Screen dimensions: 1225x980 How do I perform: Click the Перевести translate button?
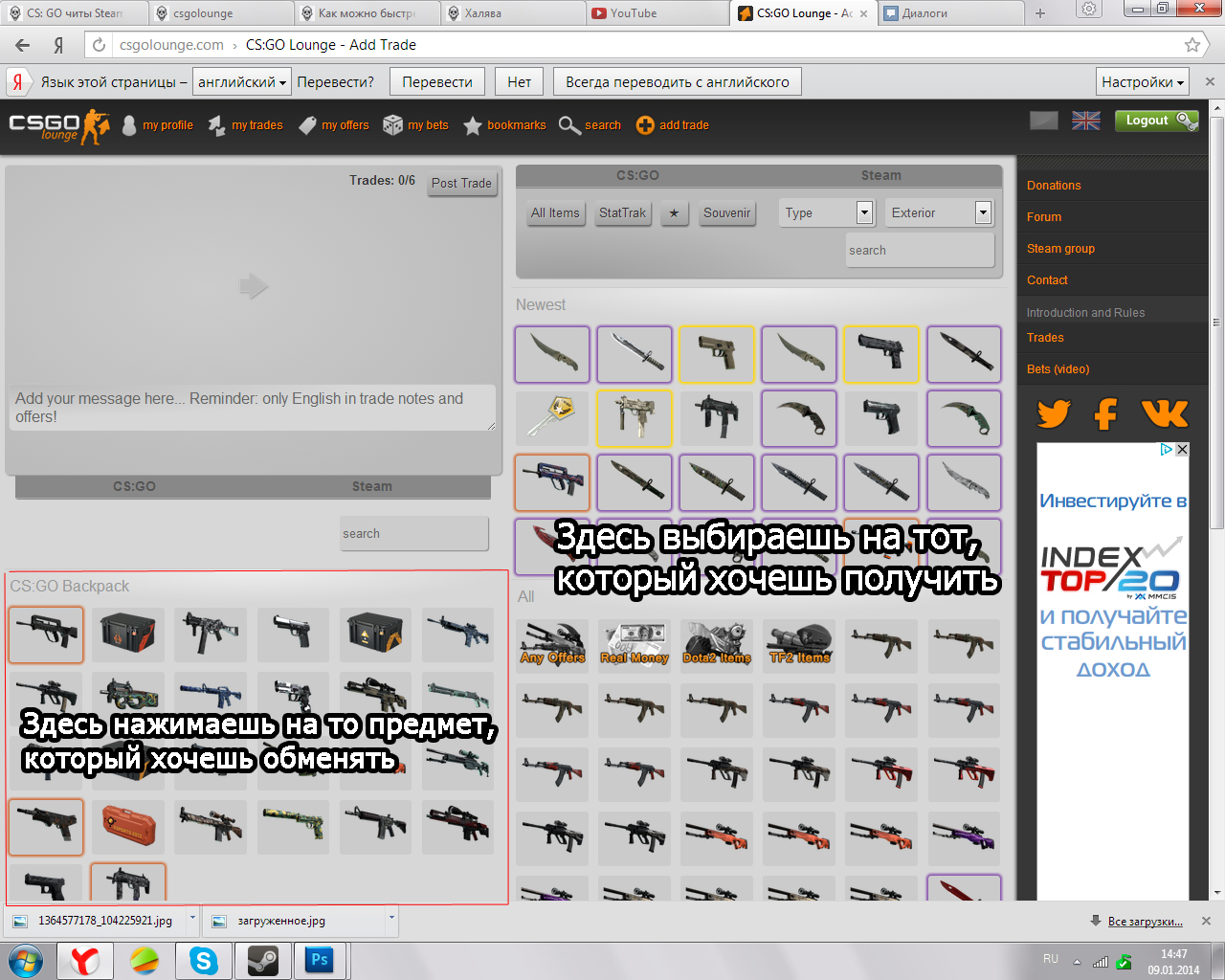pyautogui.click(x=437, y=82)
